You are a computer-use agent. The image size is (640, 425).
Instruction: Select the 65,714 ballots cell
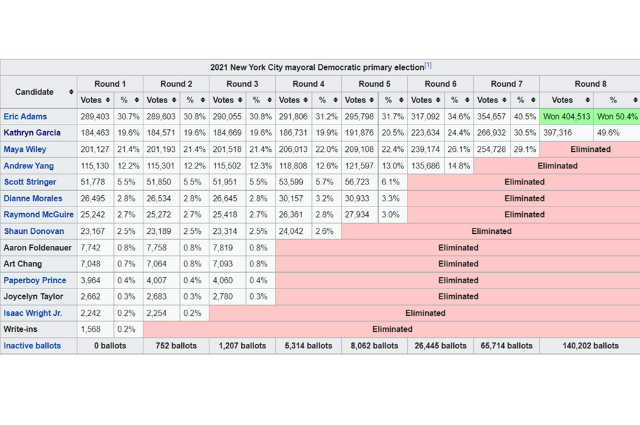507,346
